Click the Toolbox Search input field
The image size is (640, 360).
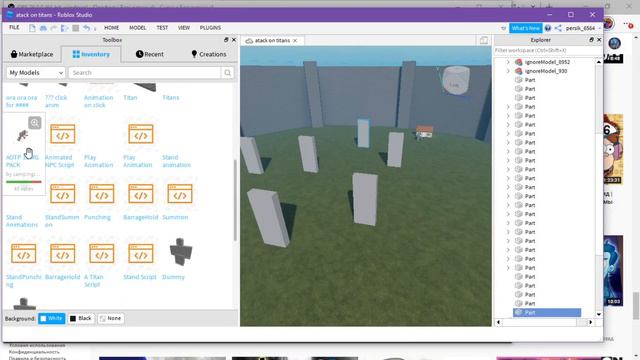(144, 73)
